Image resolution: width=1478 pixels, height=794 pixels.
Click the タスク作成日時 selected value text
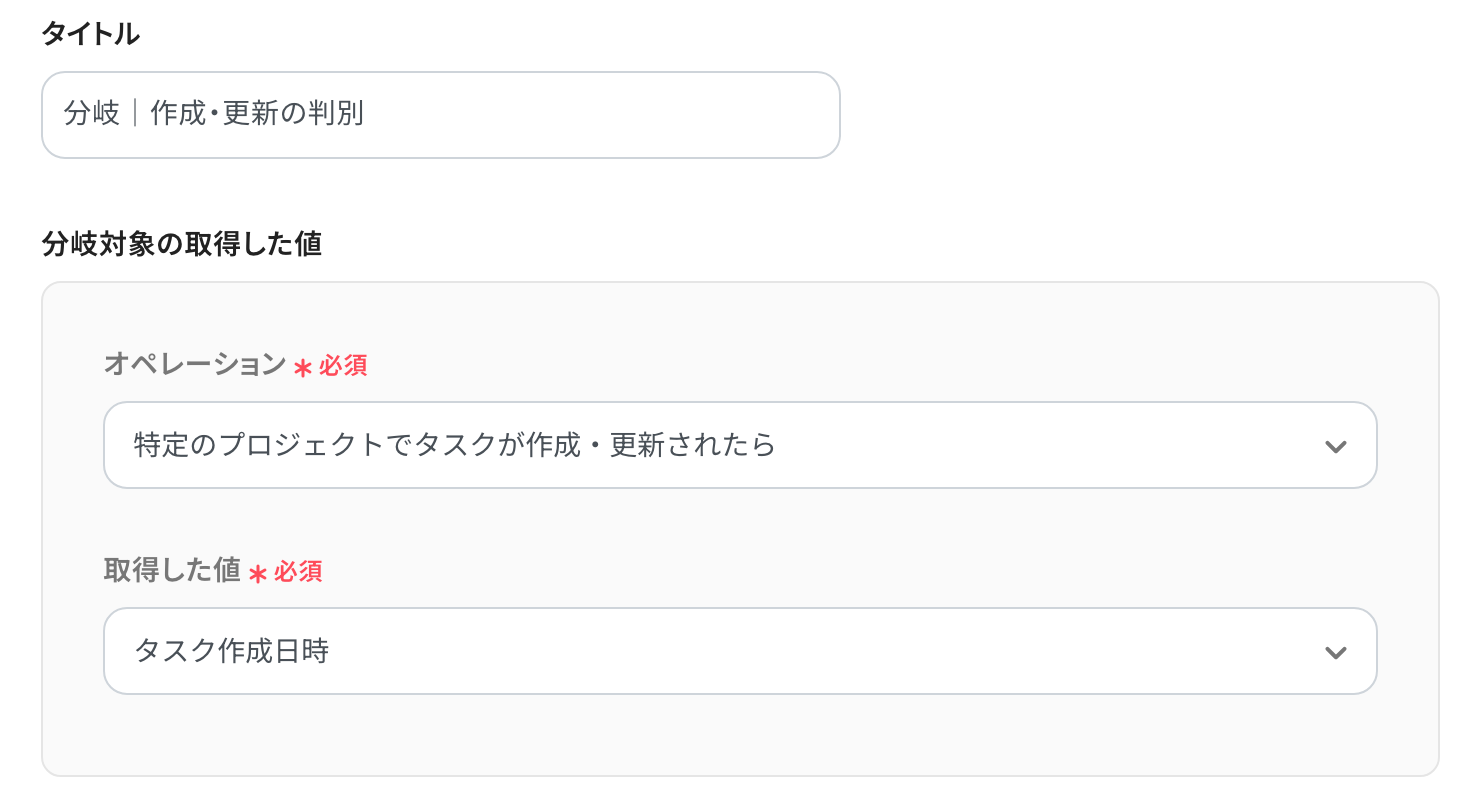[x=232, y=651]
